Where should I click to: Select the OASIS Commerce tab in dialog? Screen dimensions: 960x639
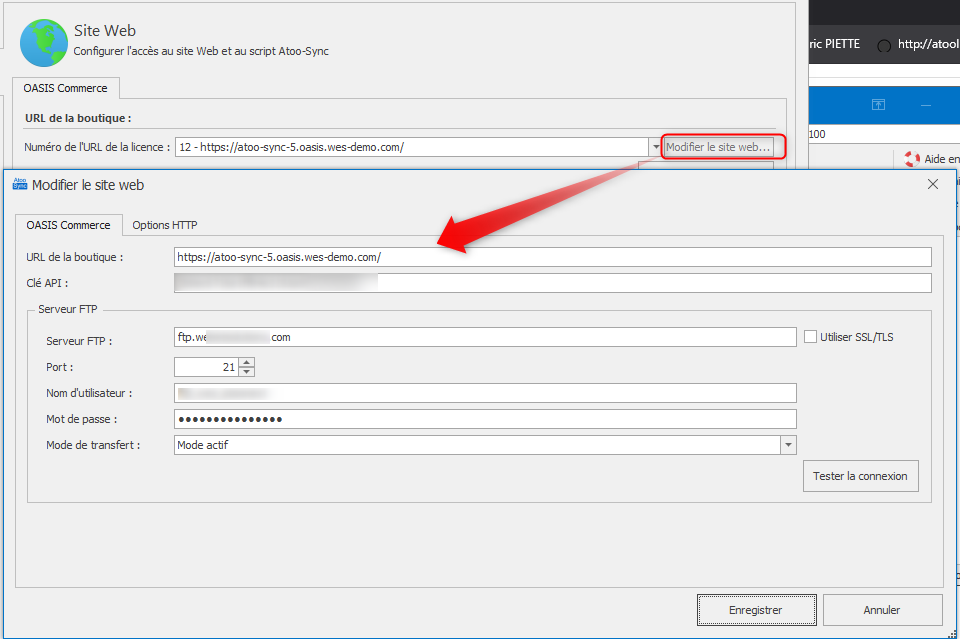pos(69,225)
